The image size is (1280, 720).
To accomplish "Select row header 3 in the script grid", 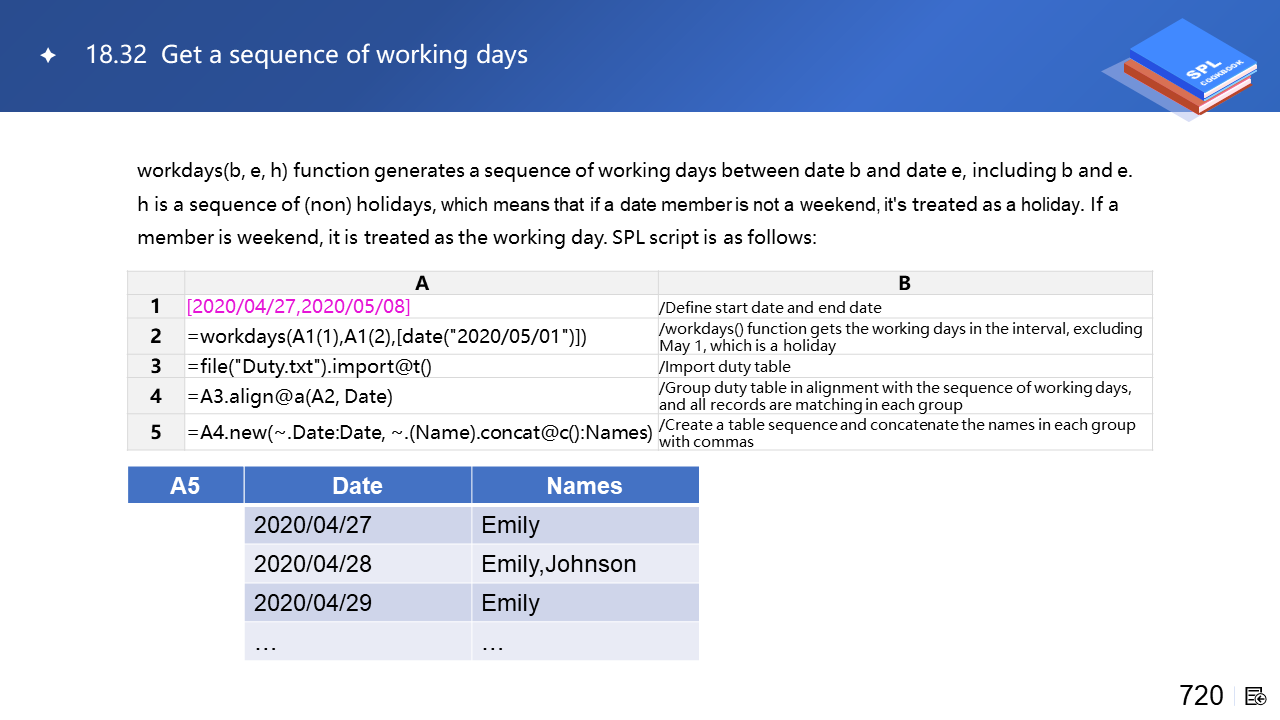I will pos(156,366).
